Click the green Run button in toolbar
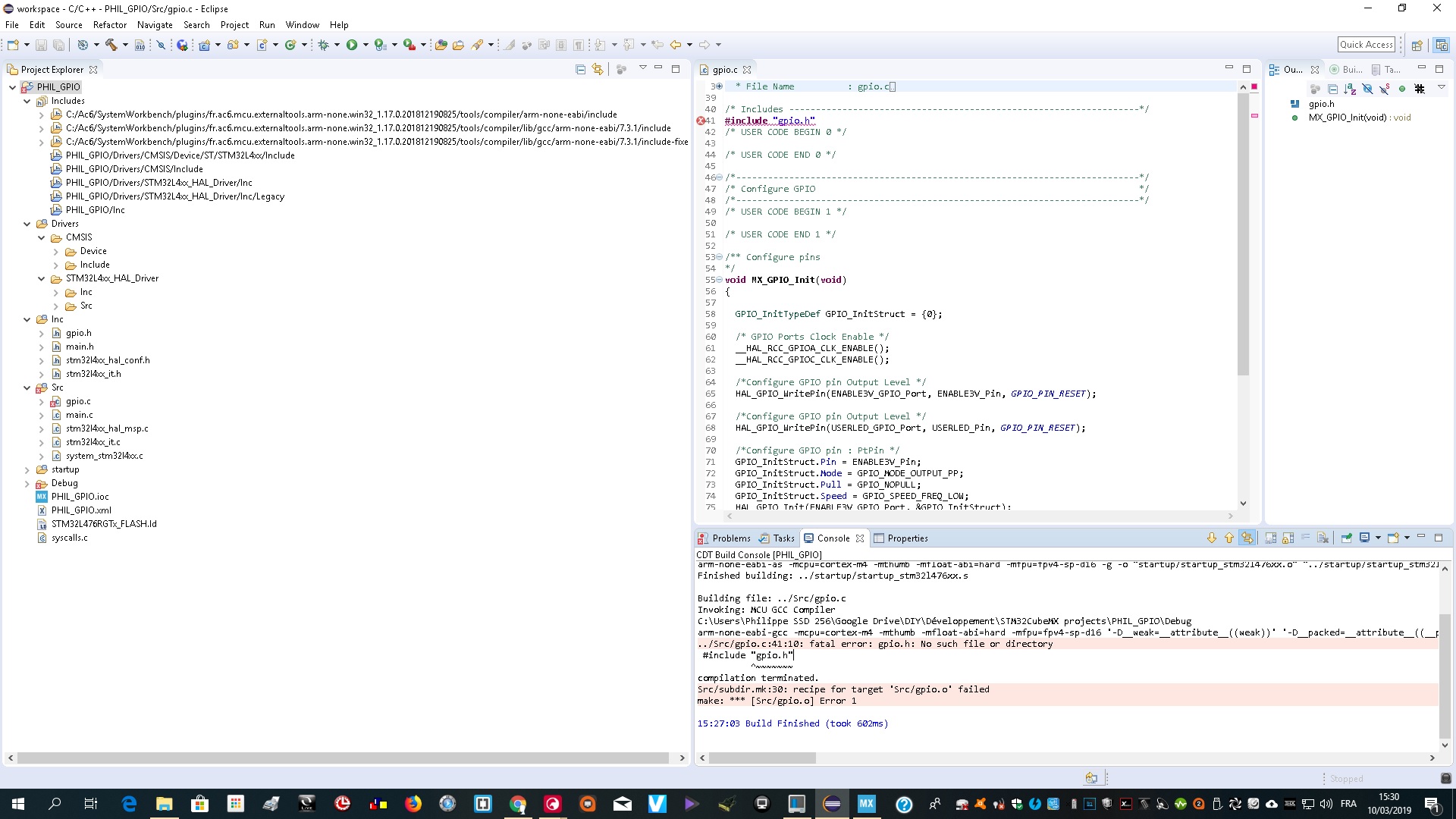This screenshot has width=1456, height=819. coord(352,45)
